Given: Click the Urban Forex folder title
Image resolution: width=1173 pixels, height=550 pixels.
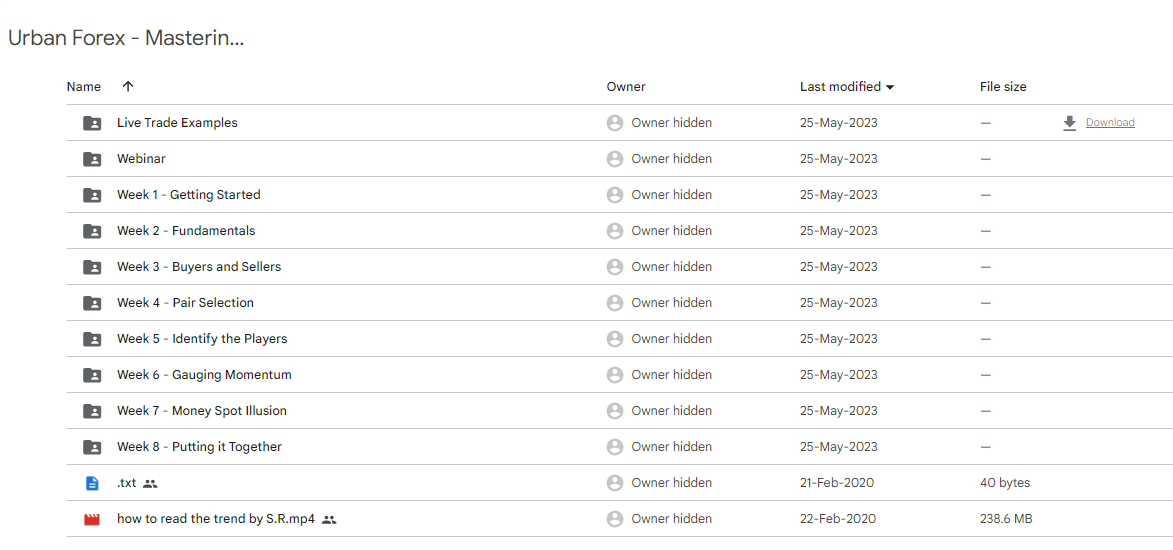Looking at the screenshot, I should click(126, 38).
